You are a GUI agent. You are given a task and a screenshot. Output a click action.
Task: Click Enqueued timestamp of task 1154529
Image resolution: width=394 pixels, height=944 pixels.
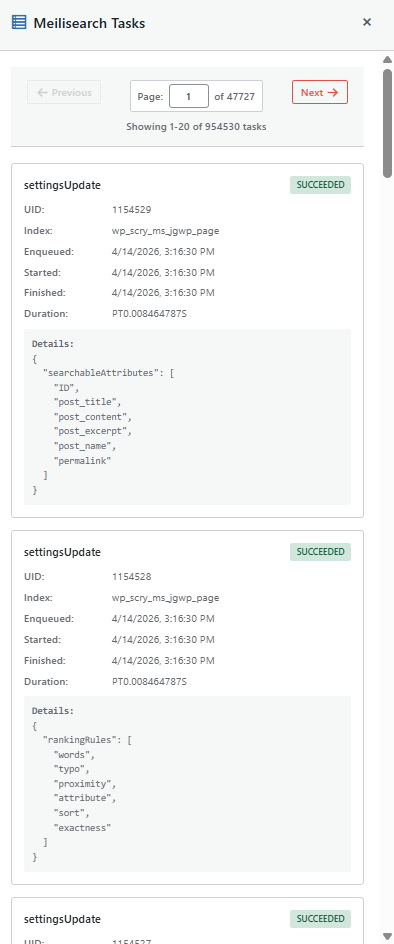click(163, 252)
